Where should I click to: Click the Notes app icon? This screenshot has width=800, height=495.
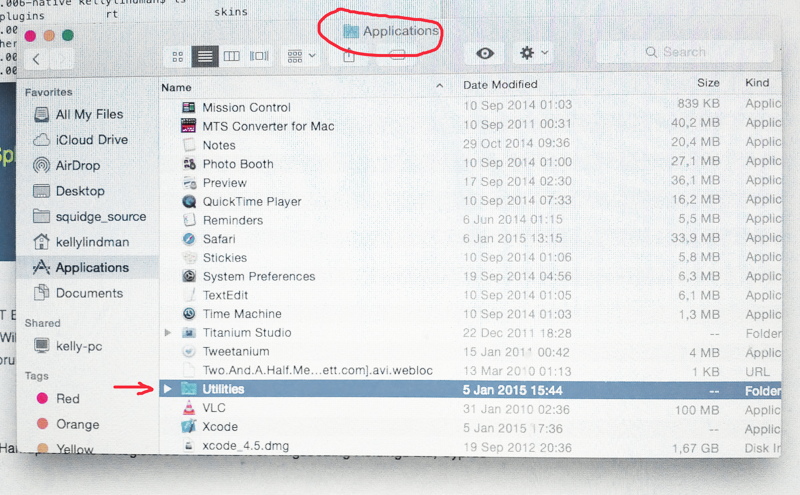click(189, 144)
